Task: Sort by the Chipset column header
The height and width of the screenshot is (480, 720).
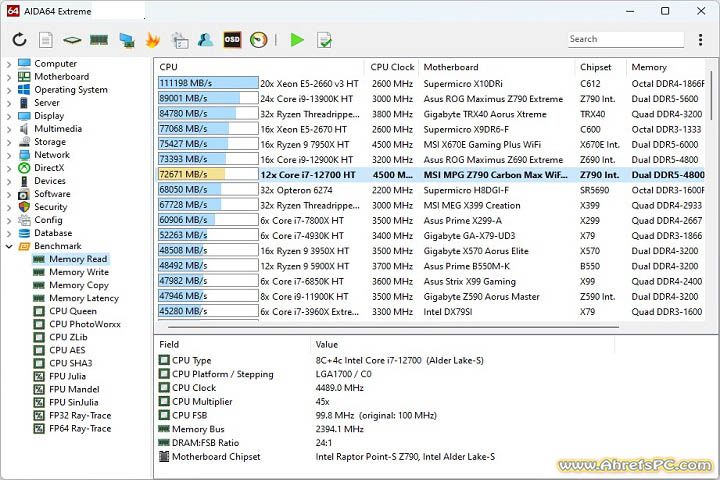Action: (x=601, y=67)
